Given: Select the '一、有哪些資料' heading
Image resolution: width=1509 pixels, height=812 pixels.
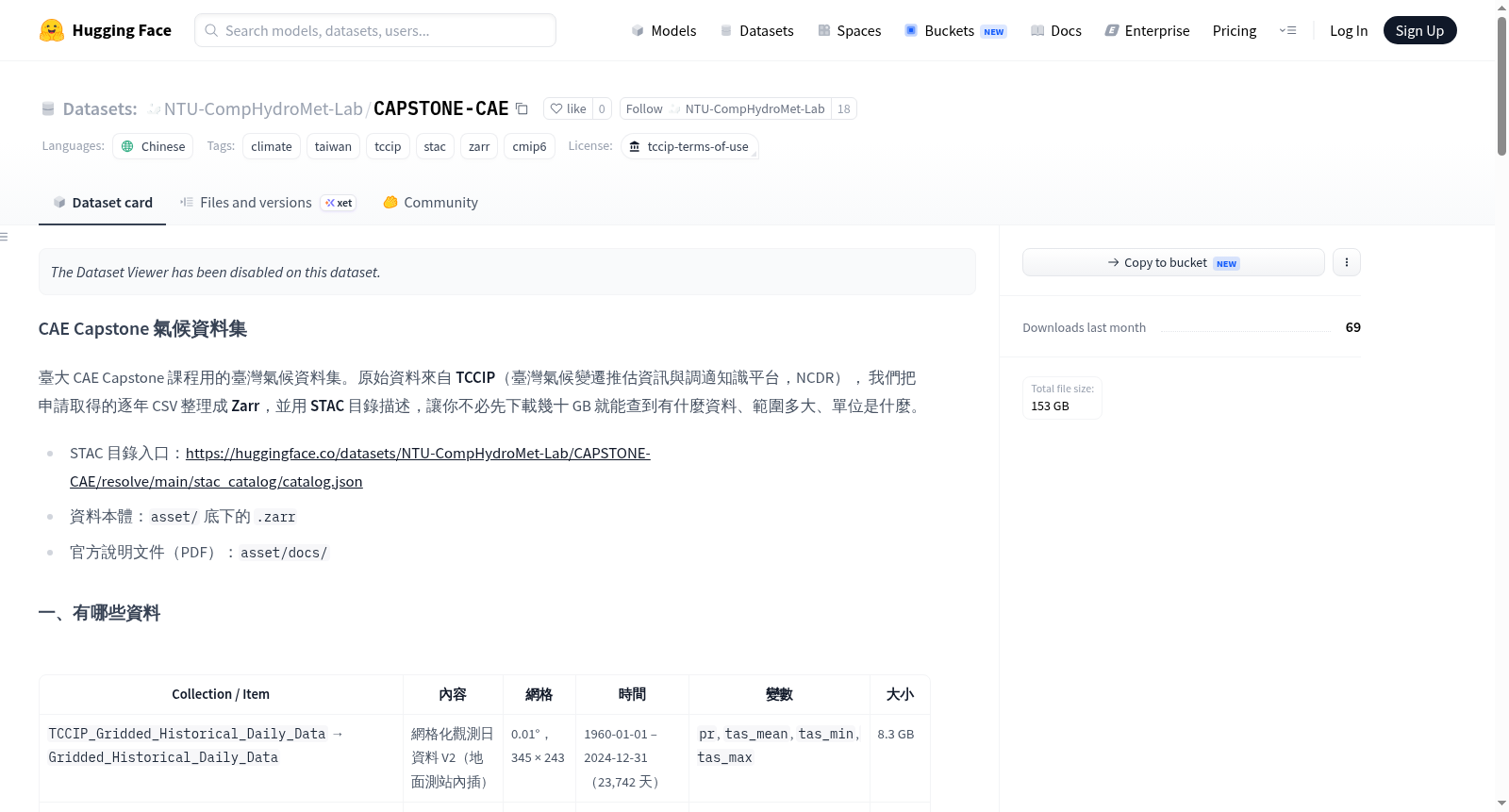Looking at the screenshot, I should 99,614.
